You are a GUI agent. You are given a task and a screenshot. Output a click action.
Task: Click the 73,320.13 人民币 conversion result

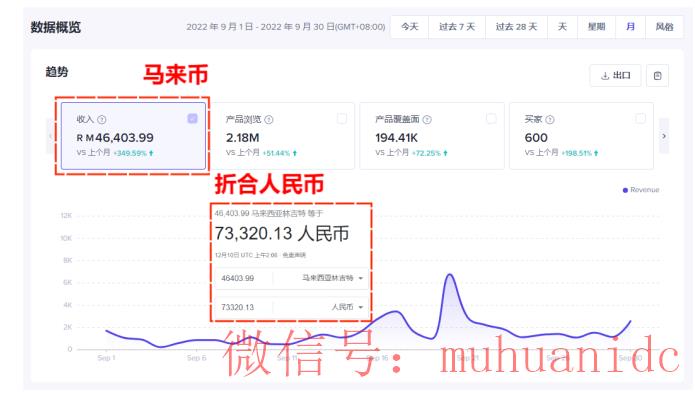(x=282, y=233)
